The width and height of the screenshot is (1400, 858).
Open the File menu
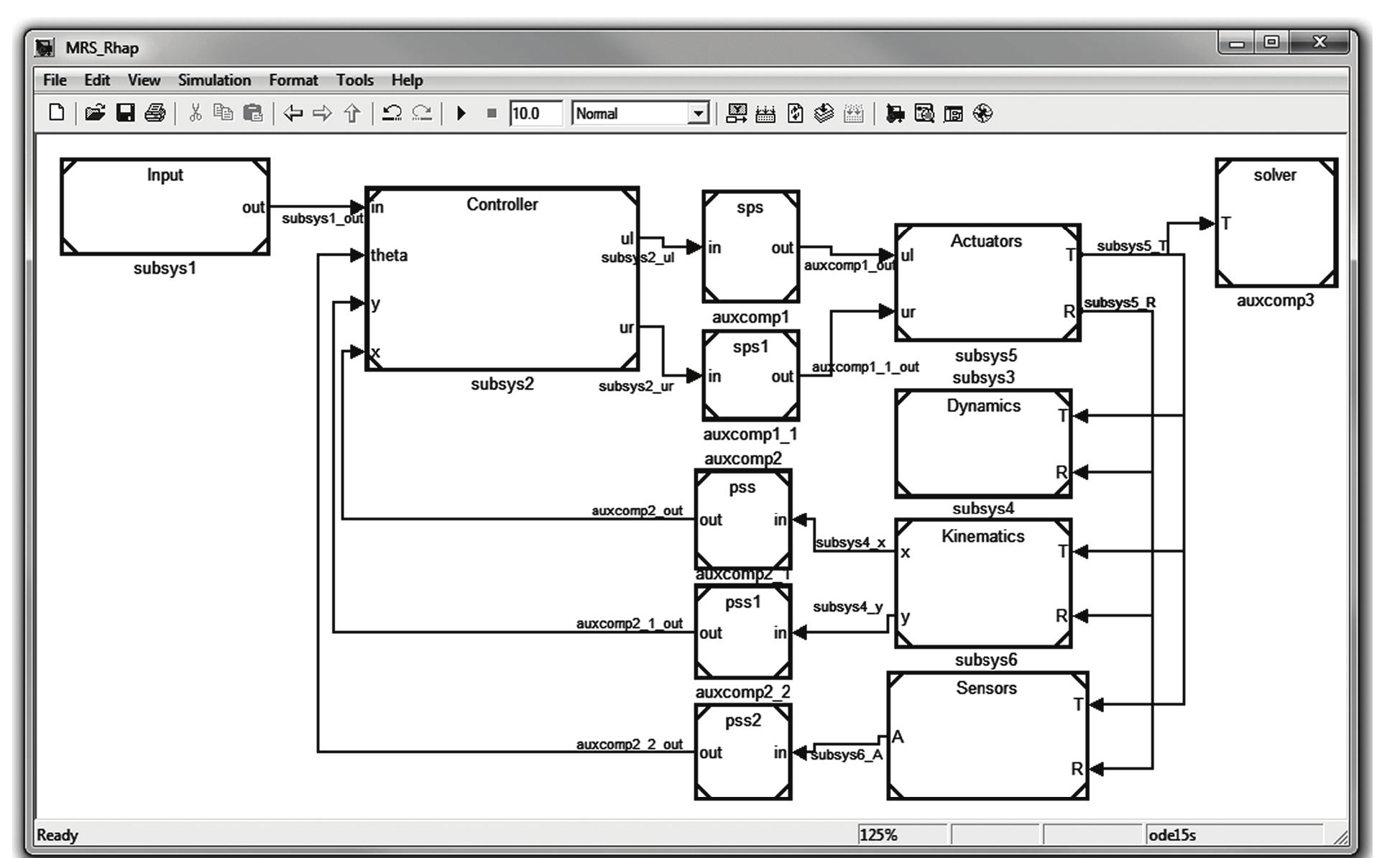(55, 80)
